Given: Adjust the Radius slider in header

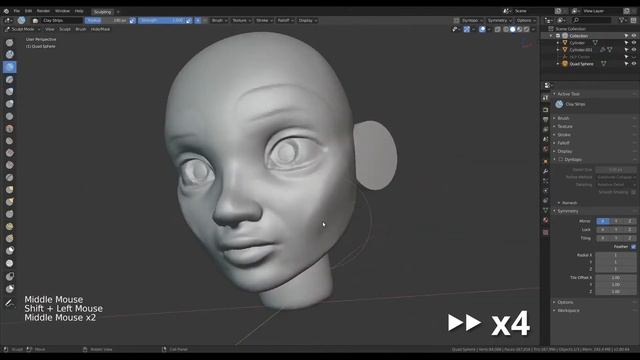Looking at the screenshot, I should [x=107, y=20].
